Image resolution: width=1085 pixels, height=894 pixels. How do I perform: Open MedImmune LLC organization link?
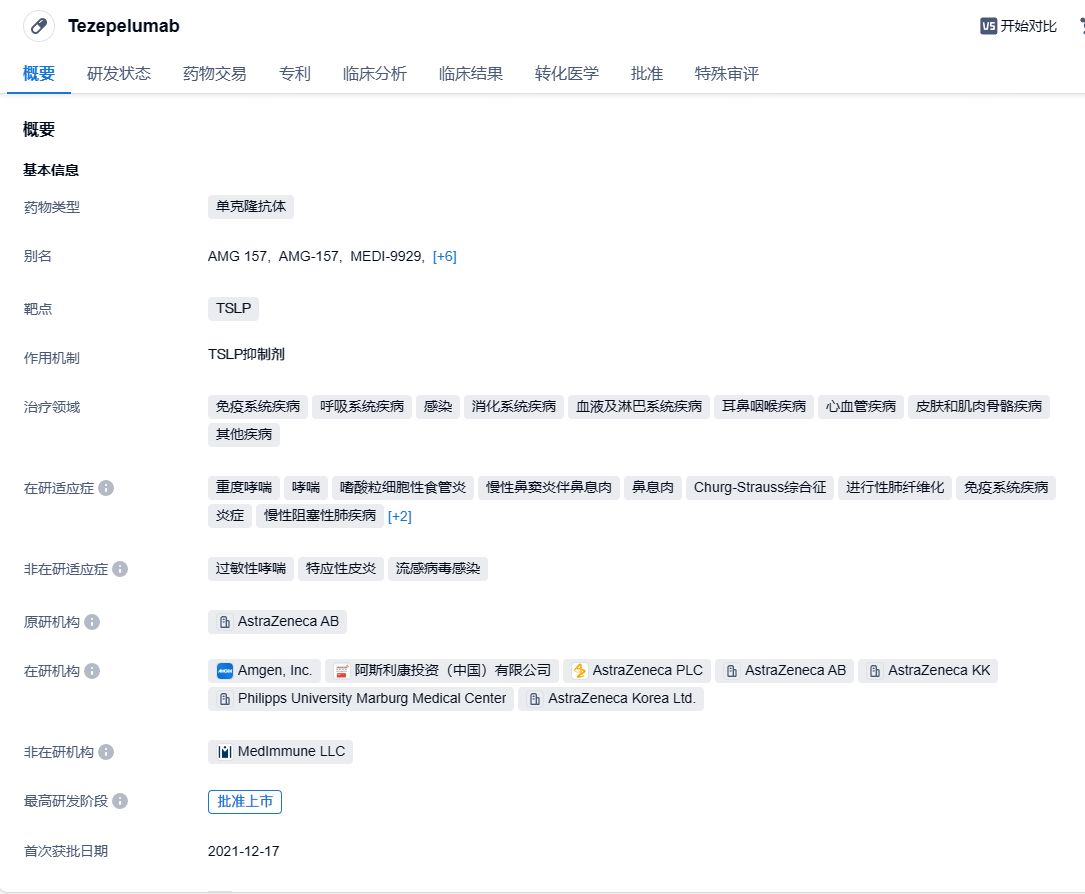(x=280, y=751)
